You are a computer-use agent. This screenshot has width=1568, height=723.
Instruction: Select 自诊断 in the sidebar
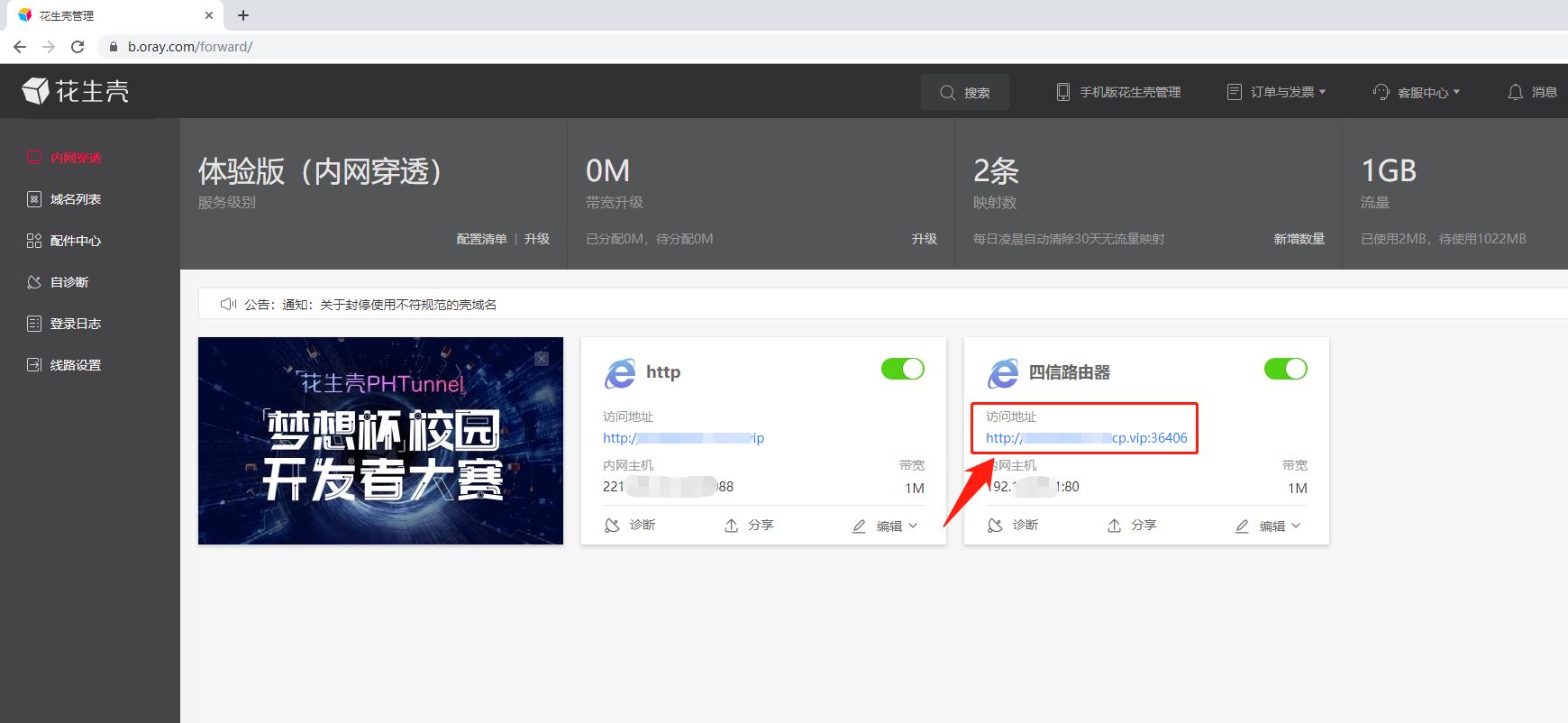click(x=69, y=282)
